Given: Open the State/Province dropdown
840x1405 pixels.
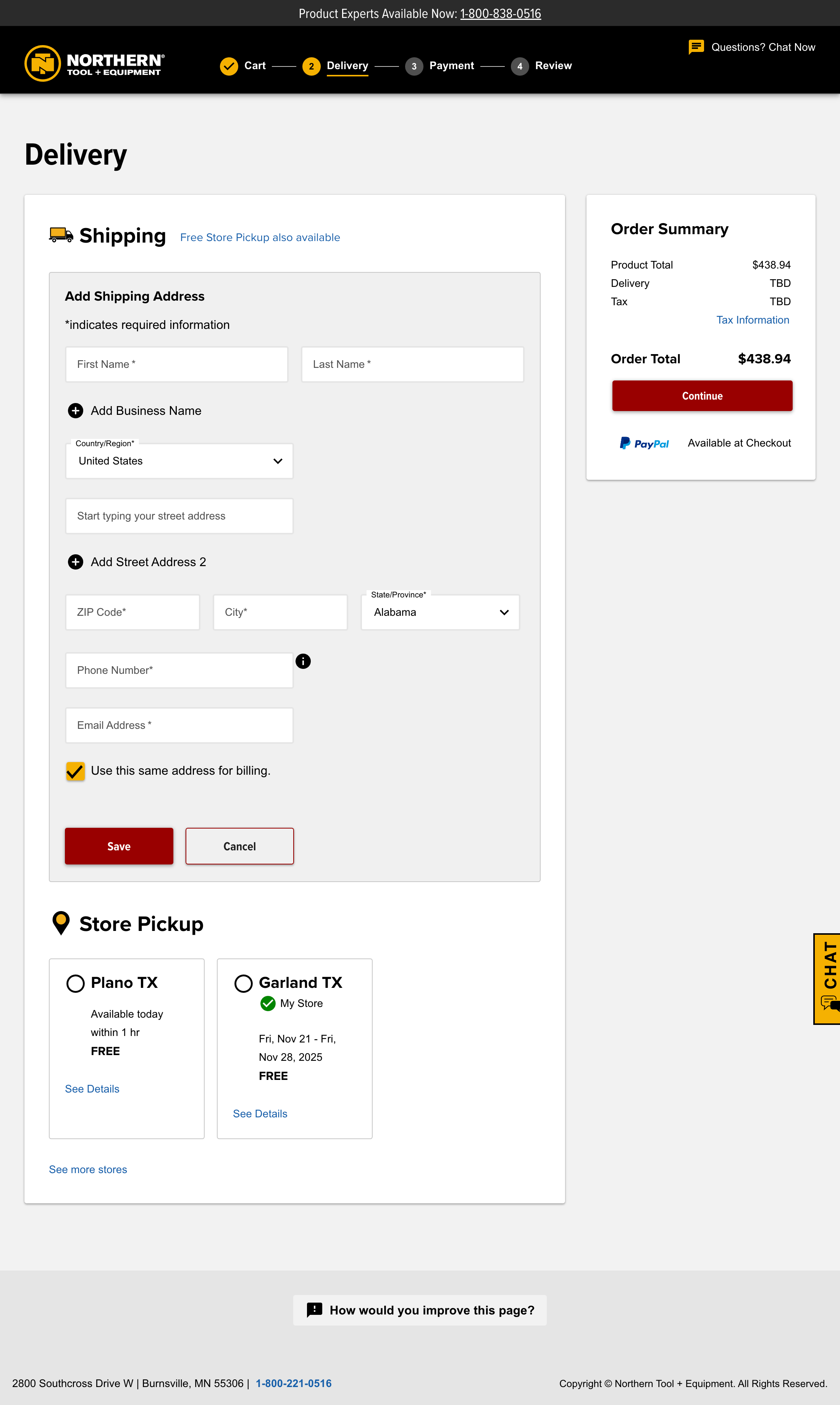Looking at the screenshot, I should (x=440, y=612).
